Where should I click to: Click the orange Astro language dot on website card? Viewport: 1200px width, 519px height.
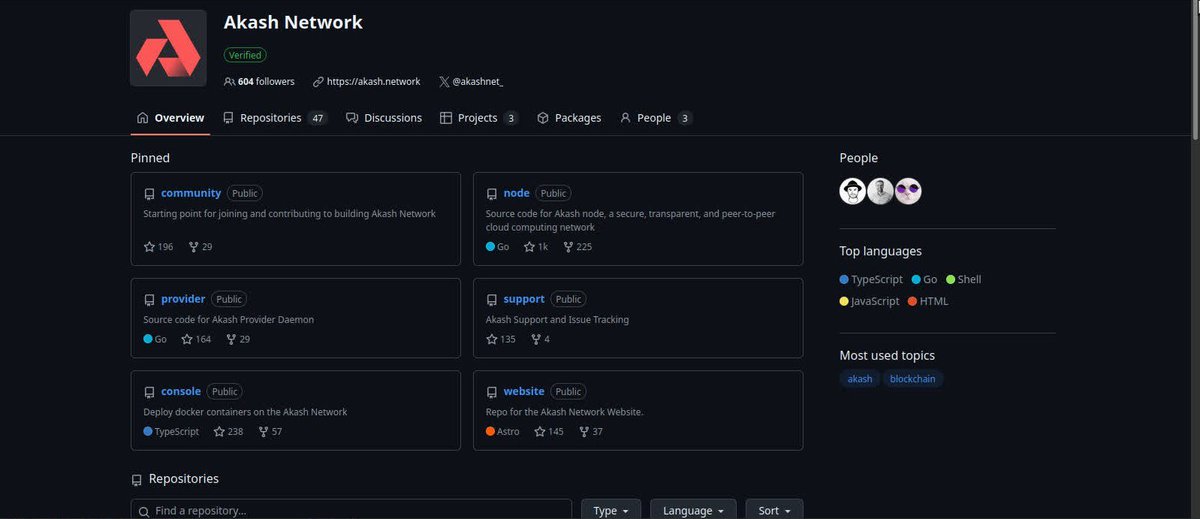pyautogui.click(x=490, y=432)
